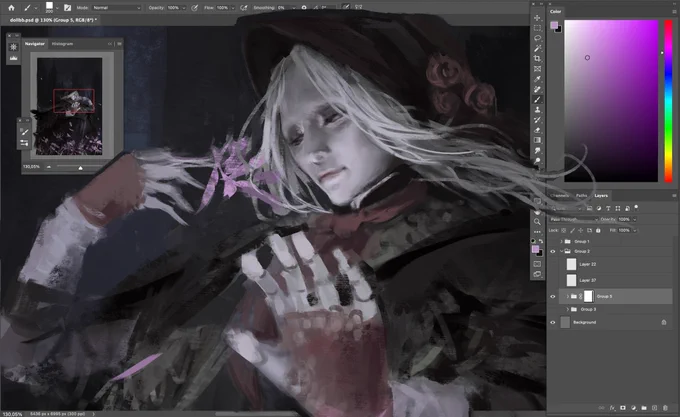Select the Zoom tool magnifier
This screenshot has width=680, height=417.
pos(537,222)
